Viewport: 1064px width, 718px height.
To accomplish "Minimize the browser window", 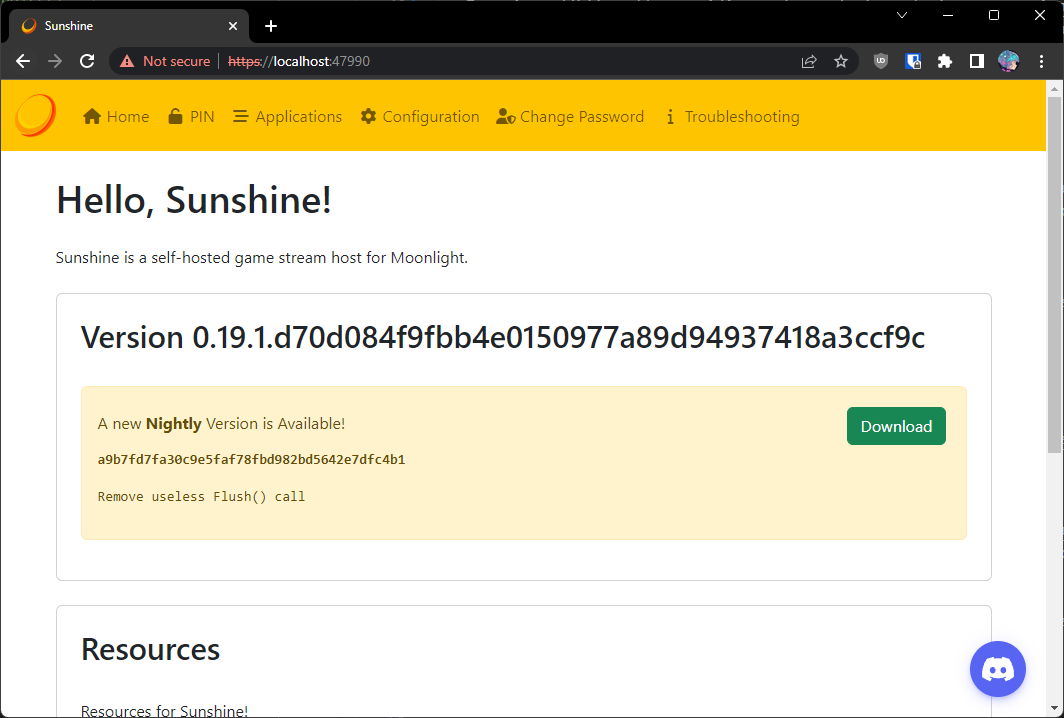I will tap(948, 15).
